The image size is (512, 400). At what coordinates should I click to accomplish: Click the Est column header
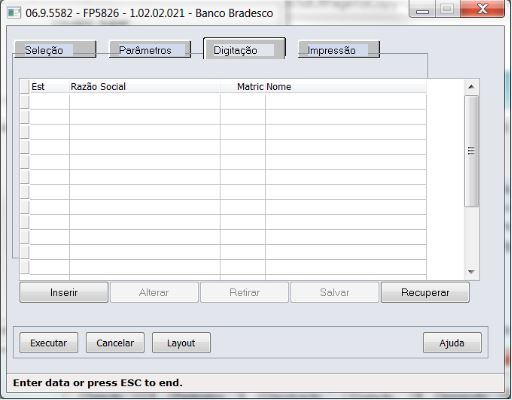tap(38, 87)
